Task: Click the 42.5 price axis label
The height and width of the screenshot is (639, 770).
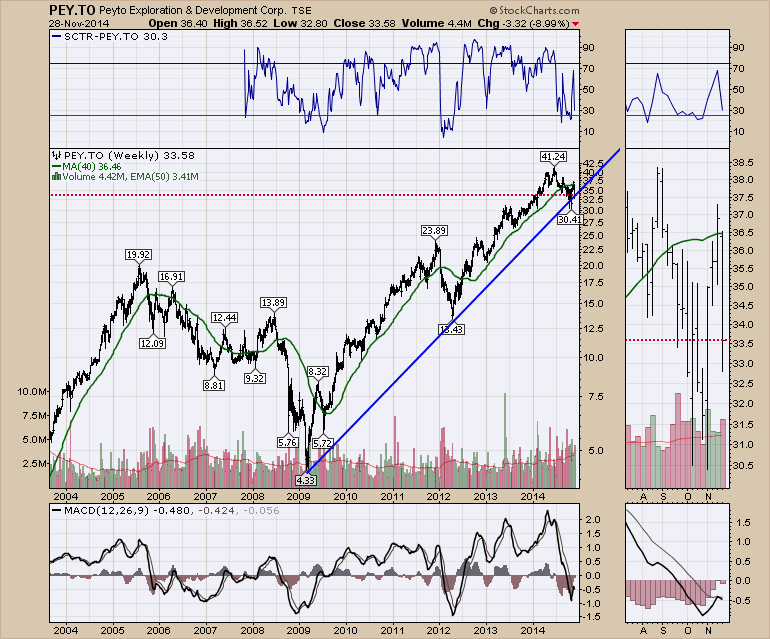Action: (x=592, y=163)
